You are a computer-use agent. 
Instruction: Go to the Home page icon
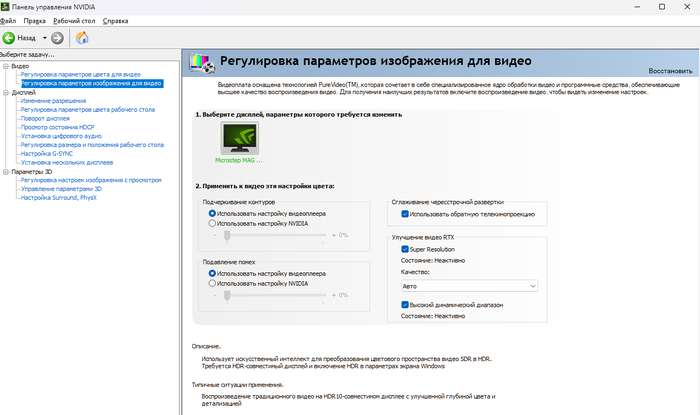point(82,38)
